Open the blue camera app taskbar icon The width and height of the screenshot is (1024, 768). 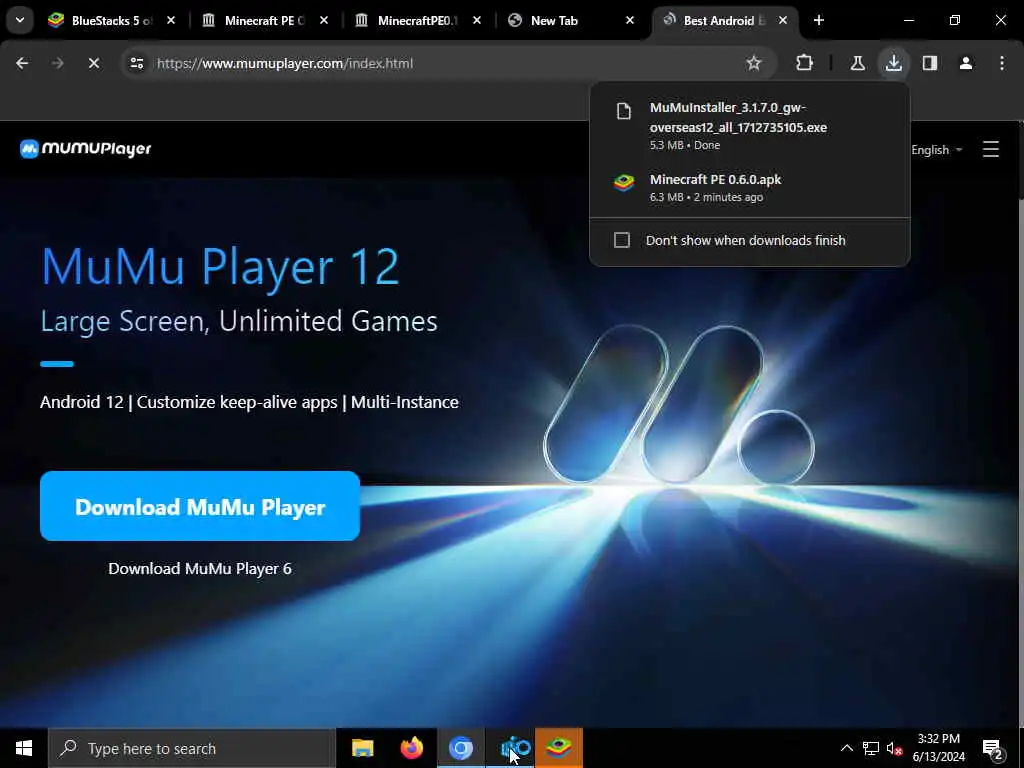(x=509, y=748)
